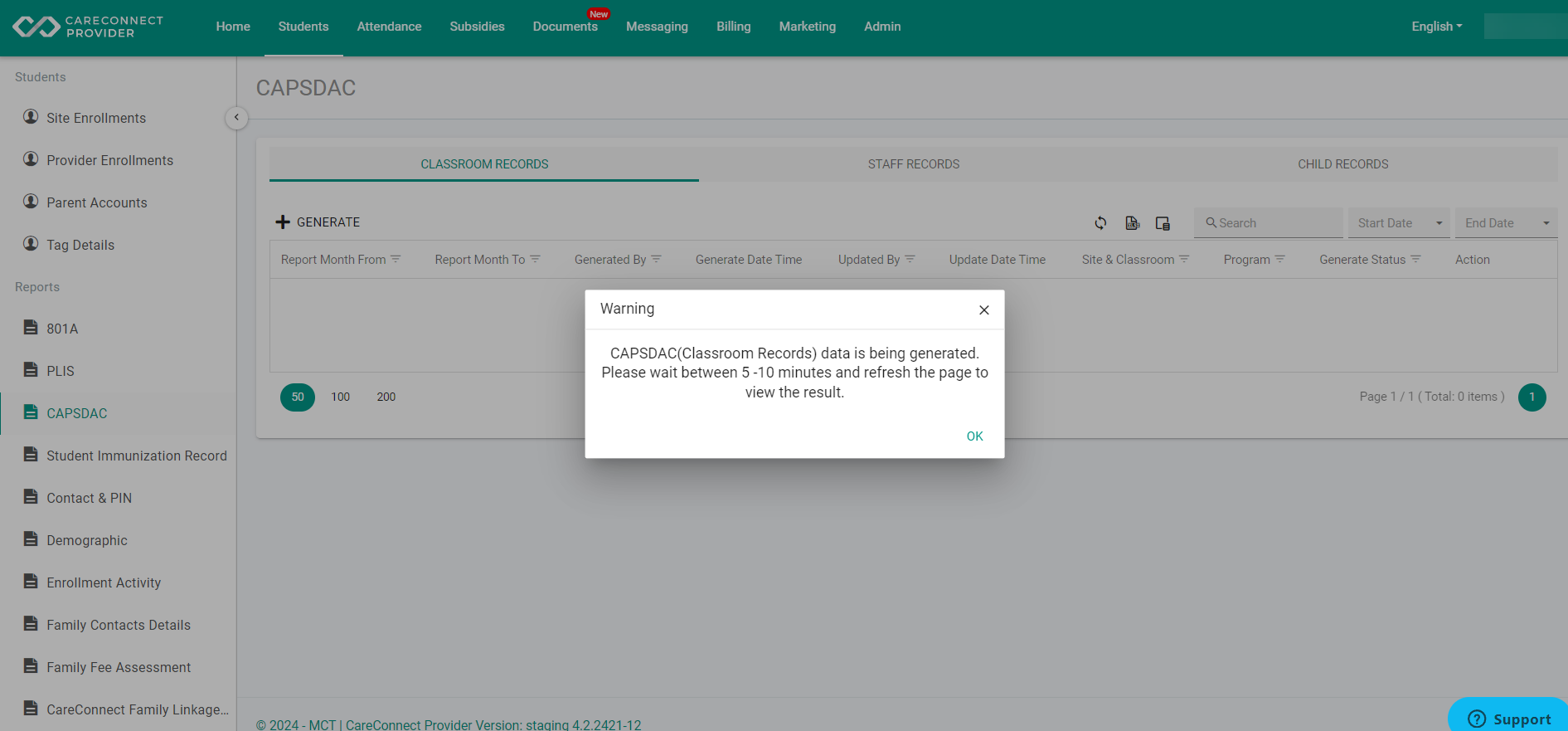
Task: Switch to the CHILD RECORDS tab
Action: [1342, 164]
